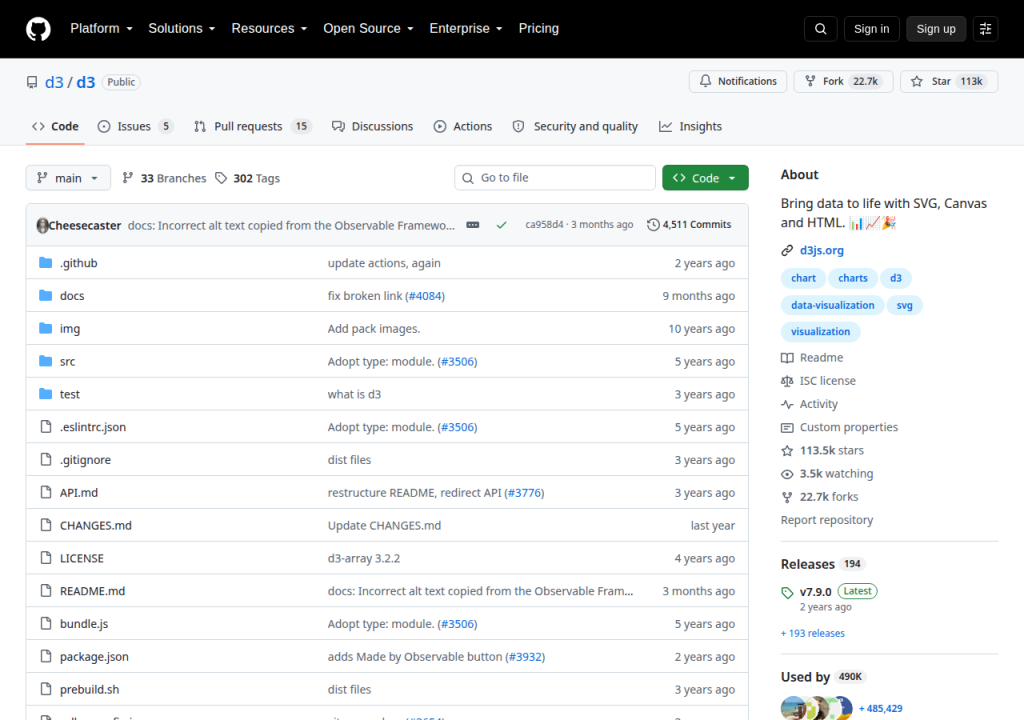Image resolution: width=1024 pixels, height=720 pixels.
Task: Click the star icon next to 113.5k stars
Action: 787,451
